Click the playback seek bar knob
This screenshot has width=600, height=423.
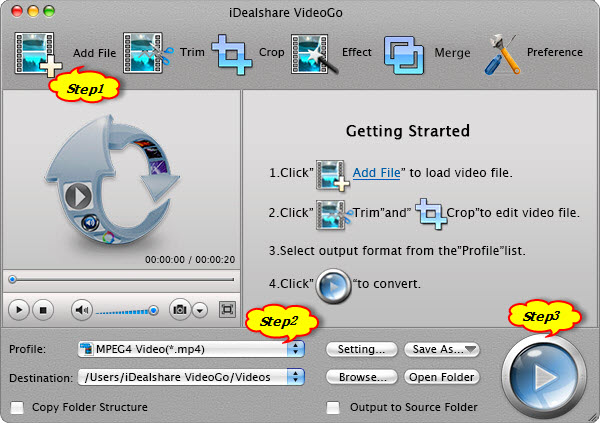[13, 279]
